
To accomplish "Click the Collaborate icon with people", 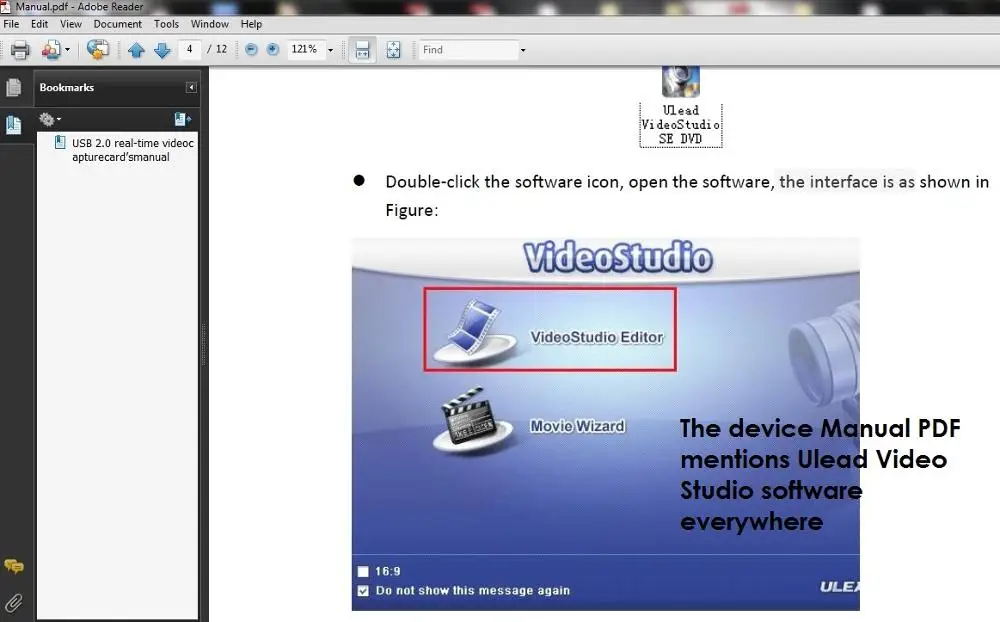I will coord(51,50).
